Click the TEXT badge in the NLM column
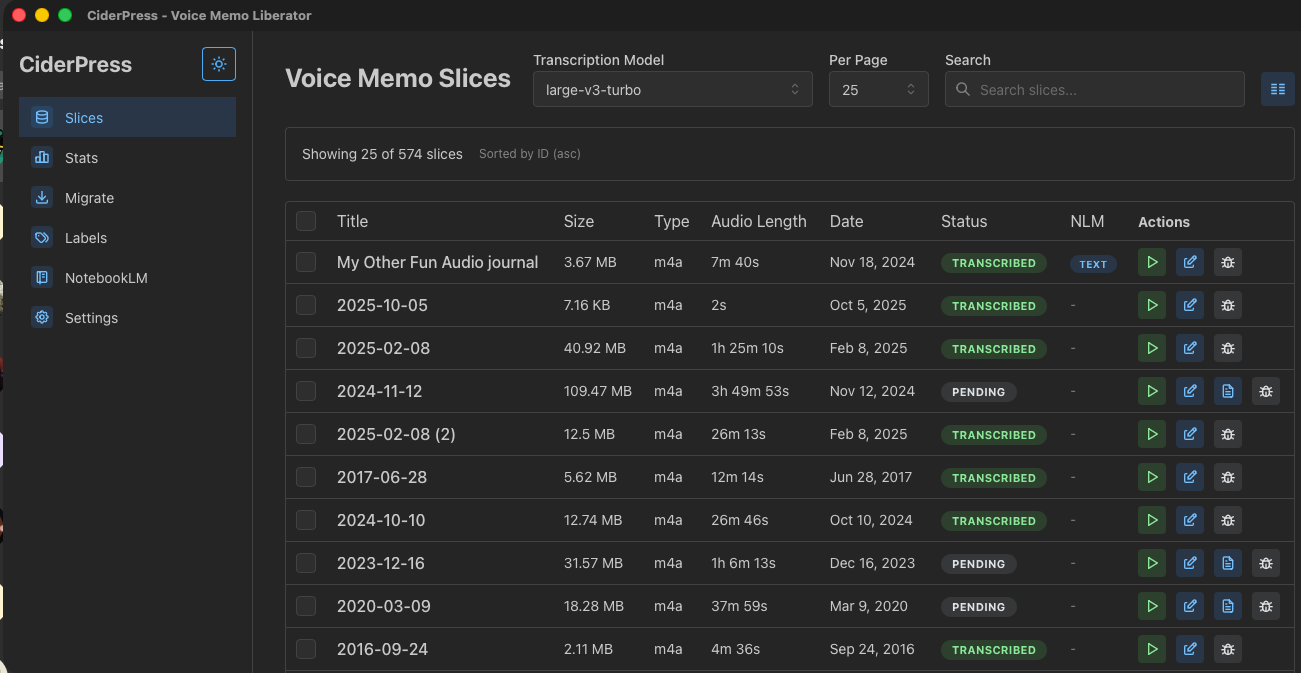The image size is (1301, 673). click(x=1093, y=264)
